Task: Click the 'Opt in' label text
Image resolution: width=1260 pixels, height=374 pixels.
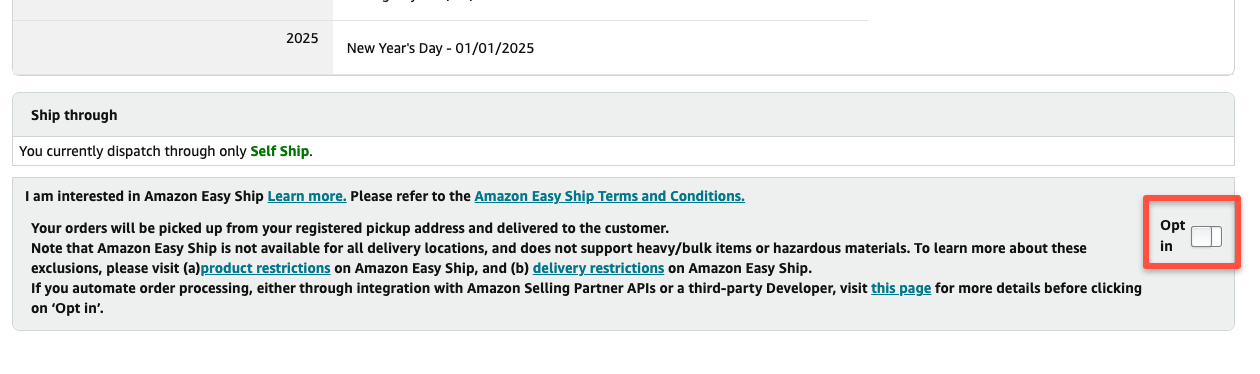Action: [x=1172, y=235]
